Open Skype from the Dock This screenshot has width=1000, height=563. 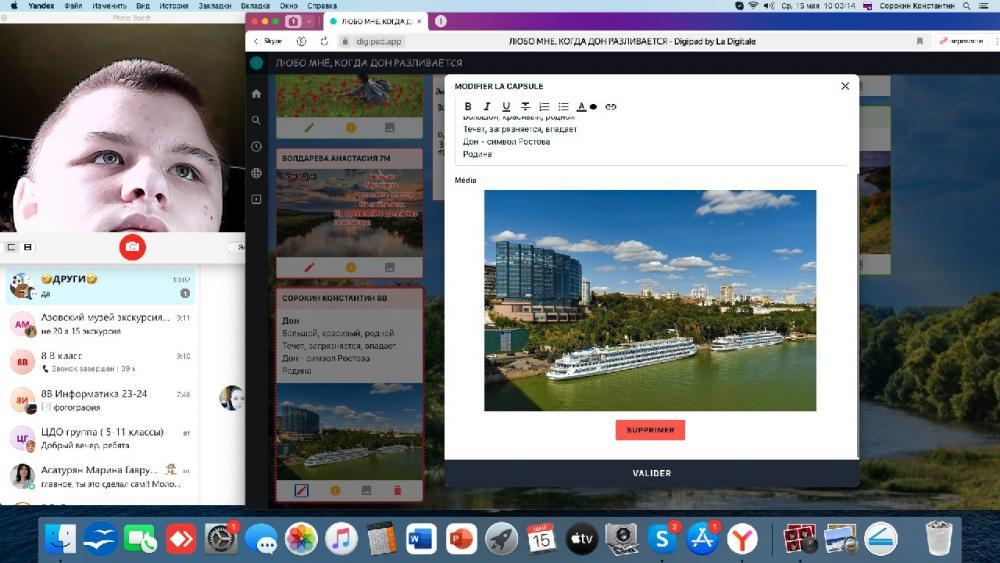662,539
